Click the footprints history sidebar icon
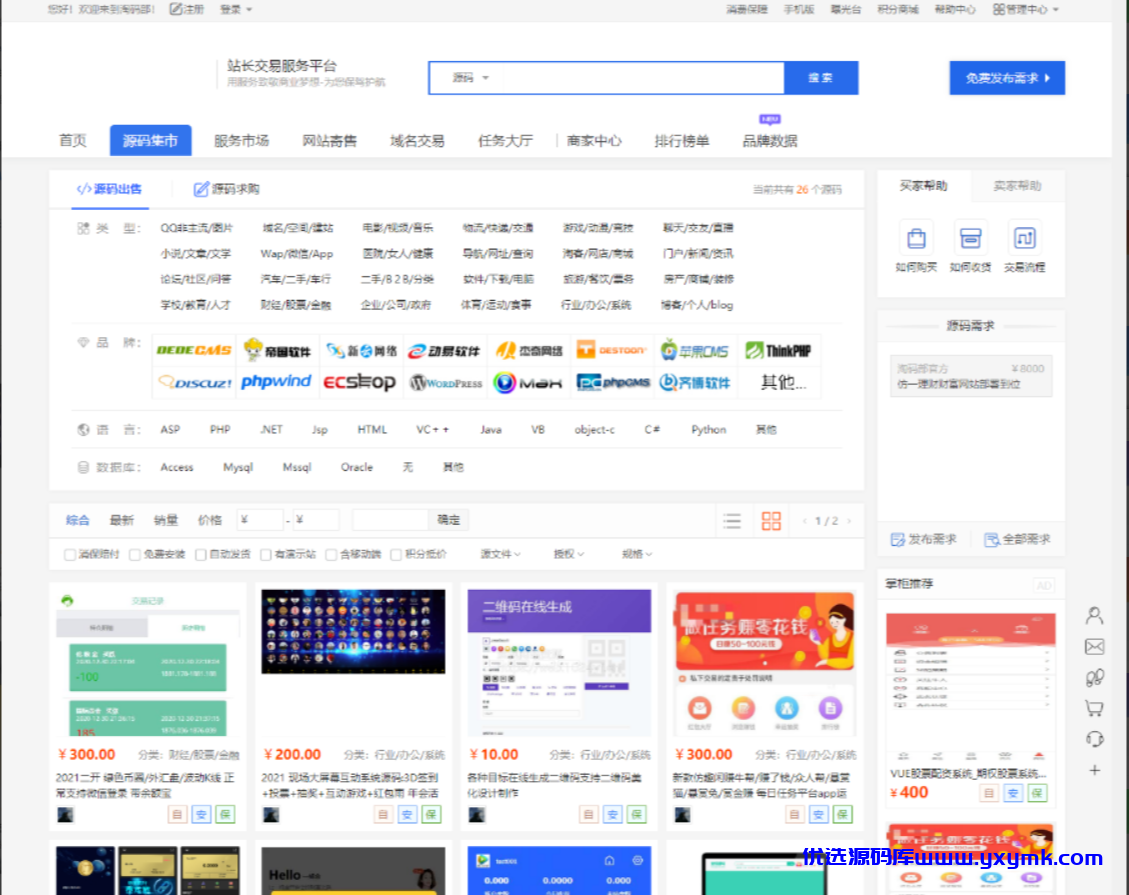The image size is (1129, 895). click(x=1094, y=678)
